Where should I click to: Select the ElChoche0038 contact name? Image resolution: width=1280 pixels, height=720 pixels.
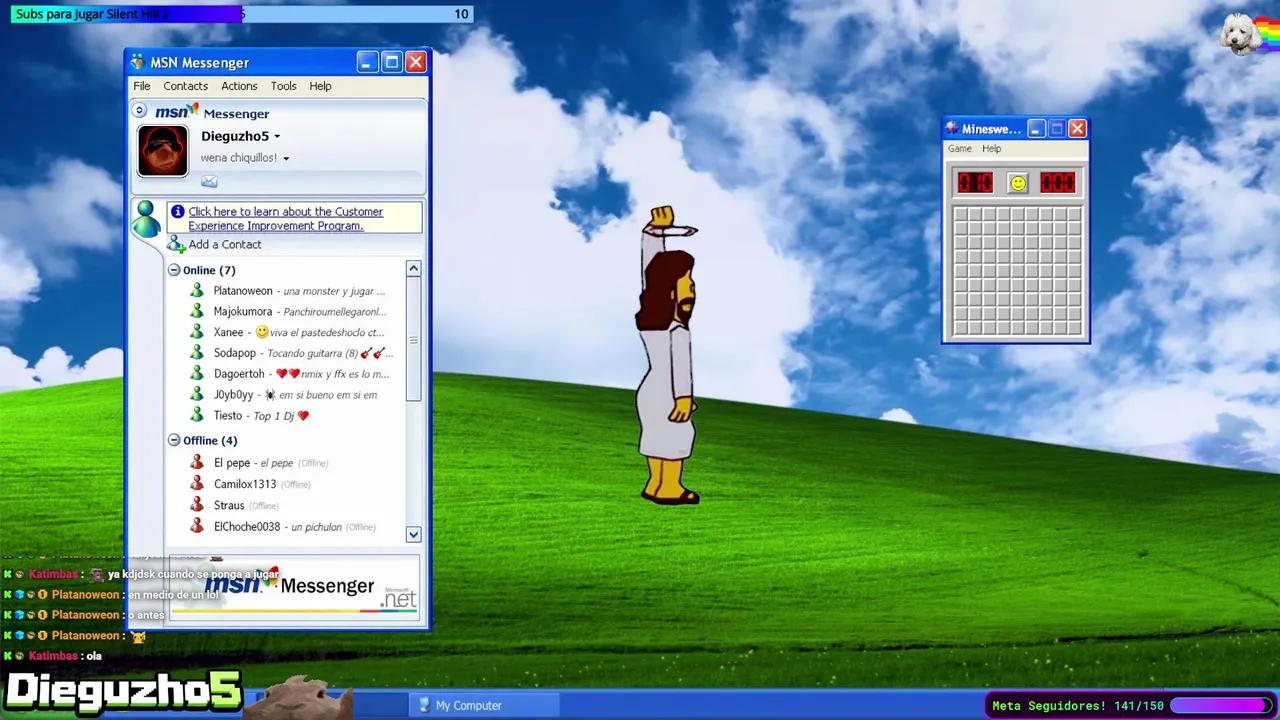(x=247, y=527)
